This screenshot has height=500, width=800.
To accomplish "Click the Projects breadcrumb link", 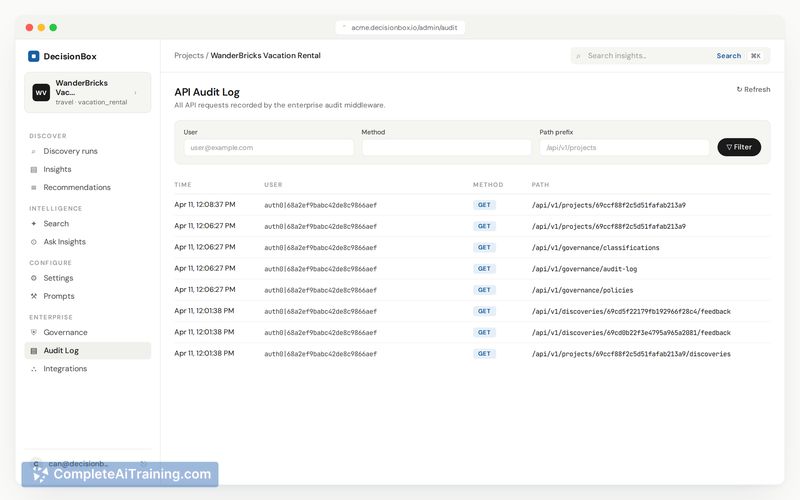I will click(189, 56).
